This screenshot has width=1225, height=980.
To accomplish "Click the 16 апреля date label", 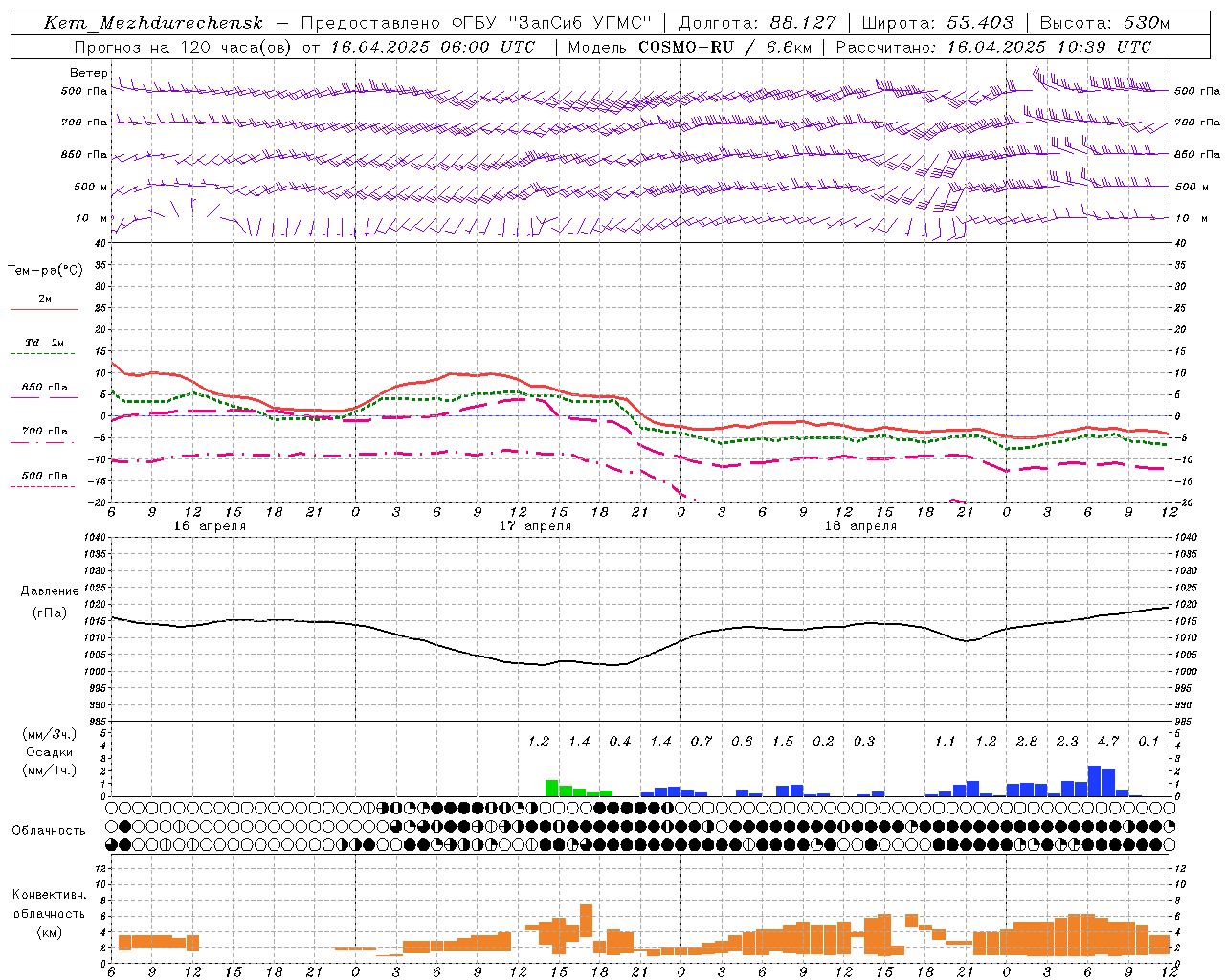I will pyautogui.click(x=210, y=526).
